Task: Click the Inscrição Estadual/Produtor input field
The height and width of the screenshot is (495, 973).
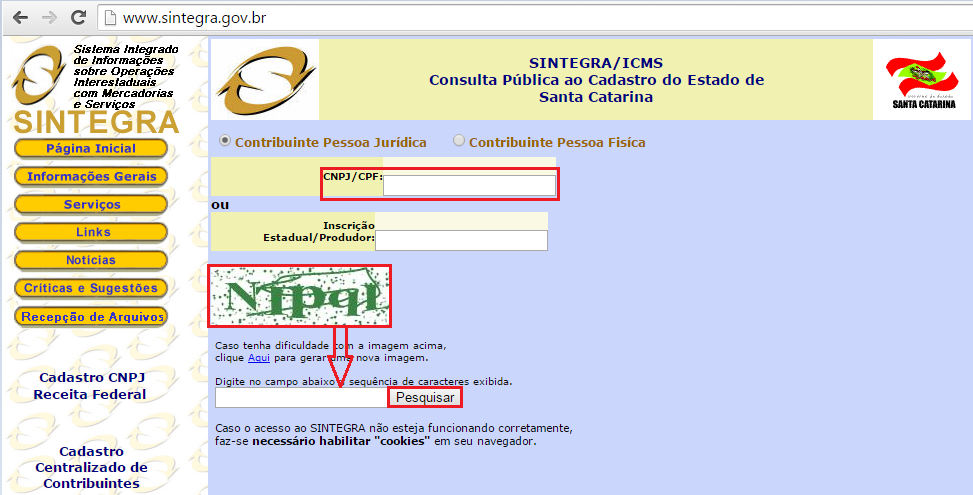Action: point(461,241)
